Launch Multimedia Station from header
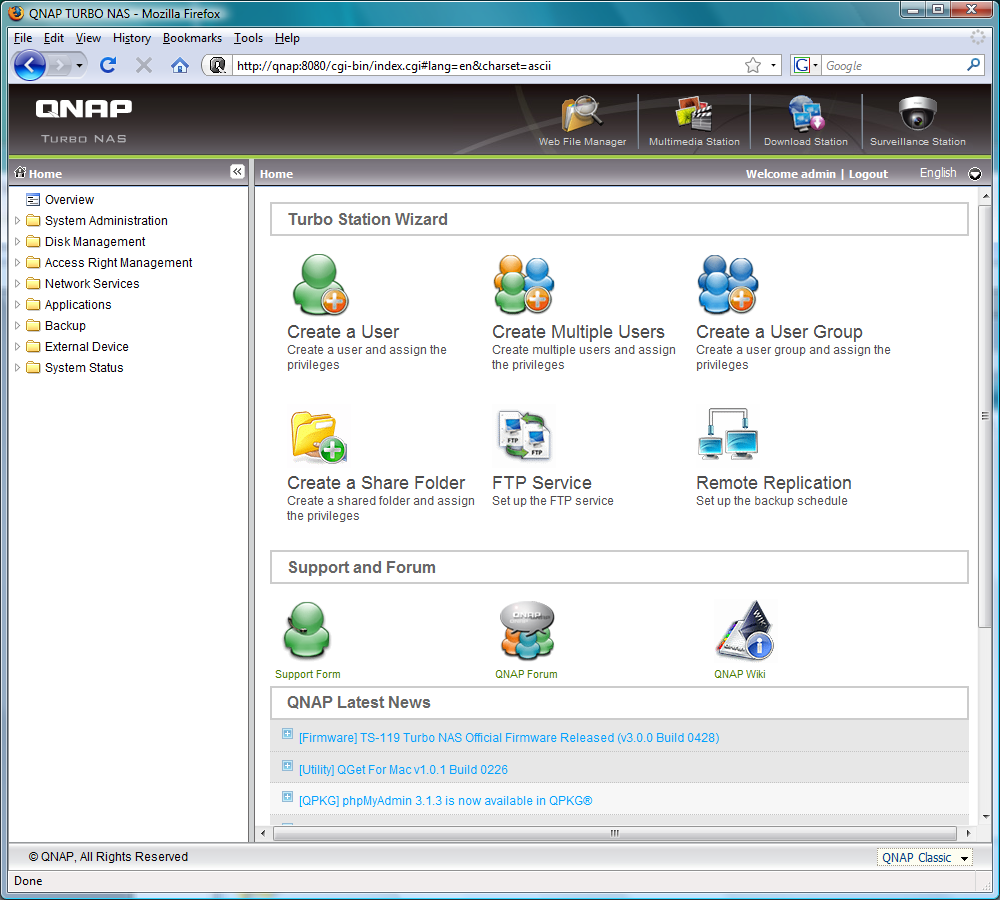Image resolution: width=1000 pixels, height=900 pixels. (694, 114)
